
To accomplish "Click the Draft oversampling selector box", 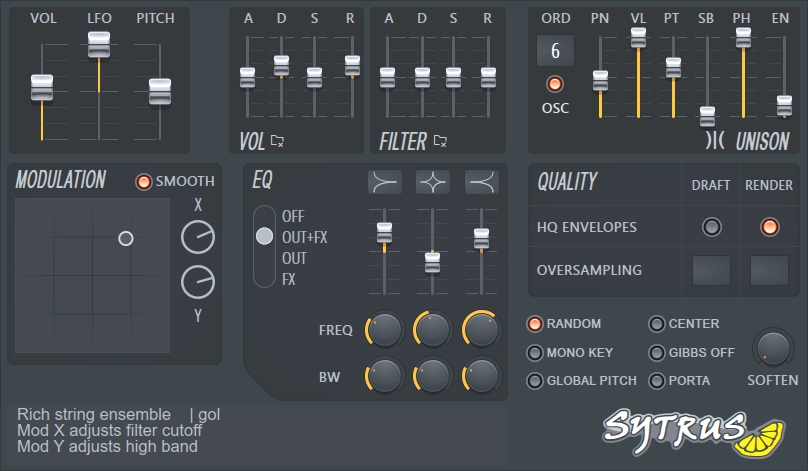I will [x=711, y=270].
